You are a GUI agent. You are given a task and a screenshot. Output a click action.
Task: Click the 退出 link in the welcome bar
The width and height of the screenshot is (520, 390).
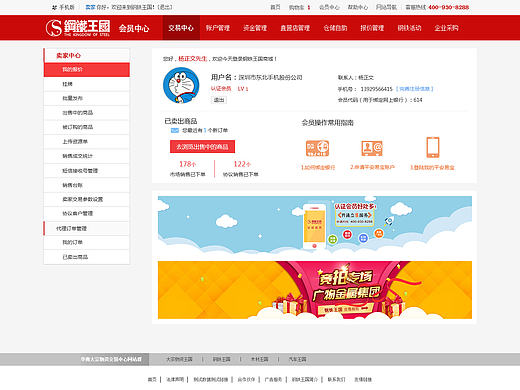click(166, 7)
